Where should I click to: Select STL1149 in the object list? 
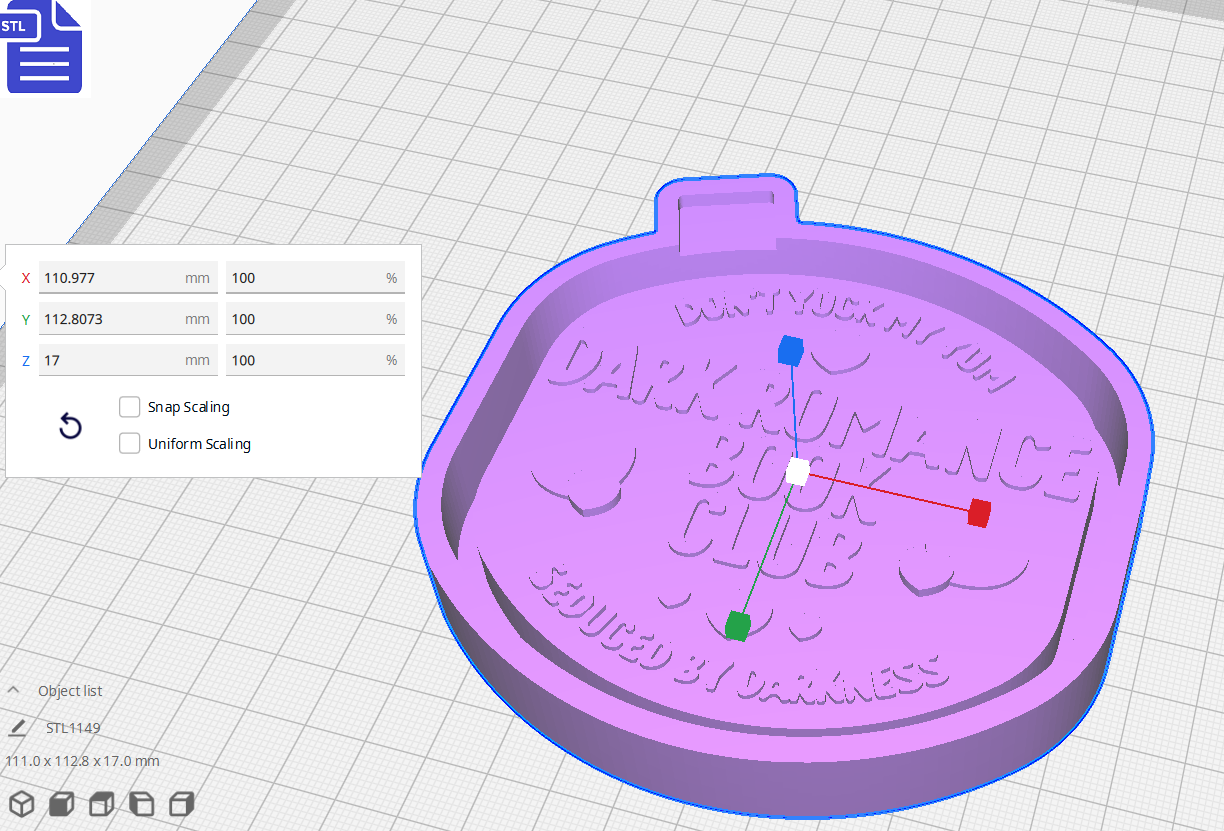click(72, 727)
